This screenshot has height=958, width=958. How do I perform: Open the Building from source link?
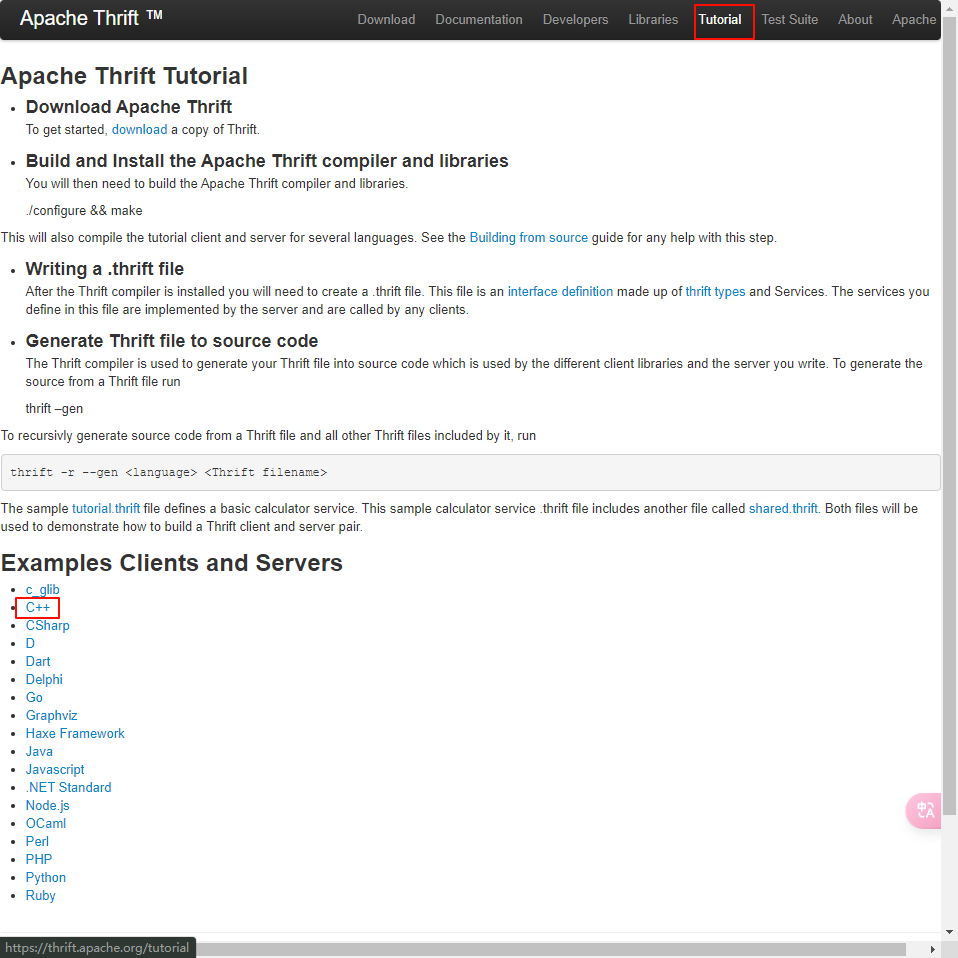pyautogui.click(x=528, y=238)
